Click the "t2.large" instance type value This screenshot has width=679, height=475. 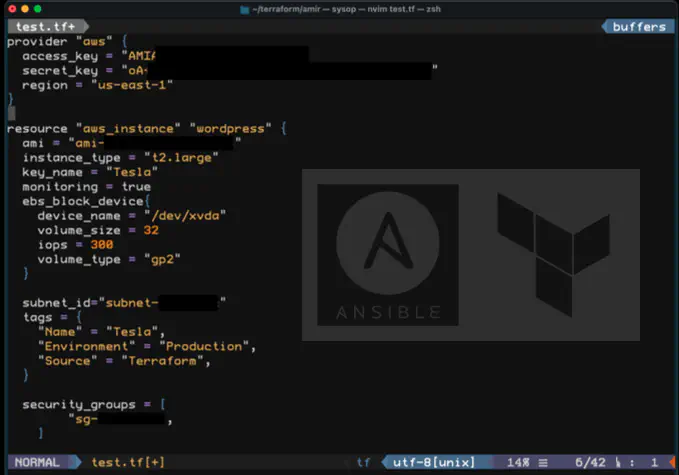[181, 158]
